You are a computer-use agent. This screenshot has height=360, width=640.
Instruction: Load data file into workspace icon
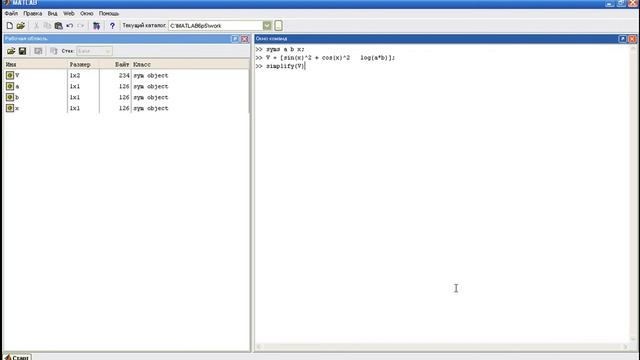(x=11, y=51)
